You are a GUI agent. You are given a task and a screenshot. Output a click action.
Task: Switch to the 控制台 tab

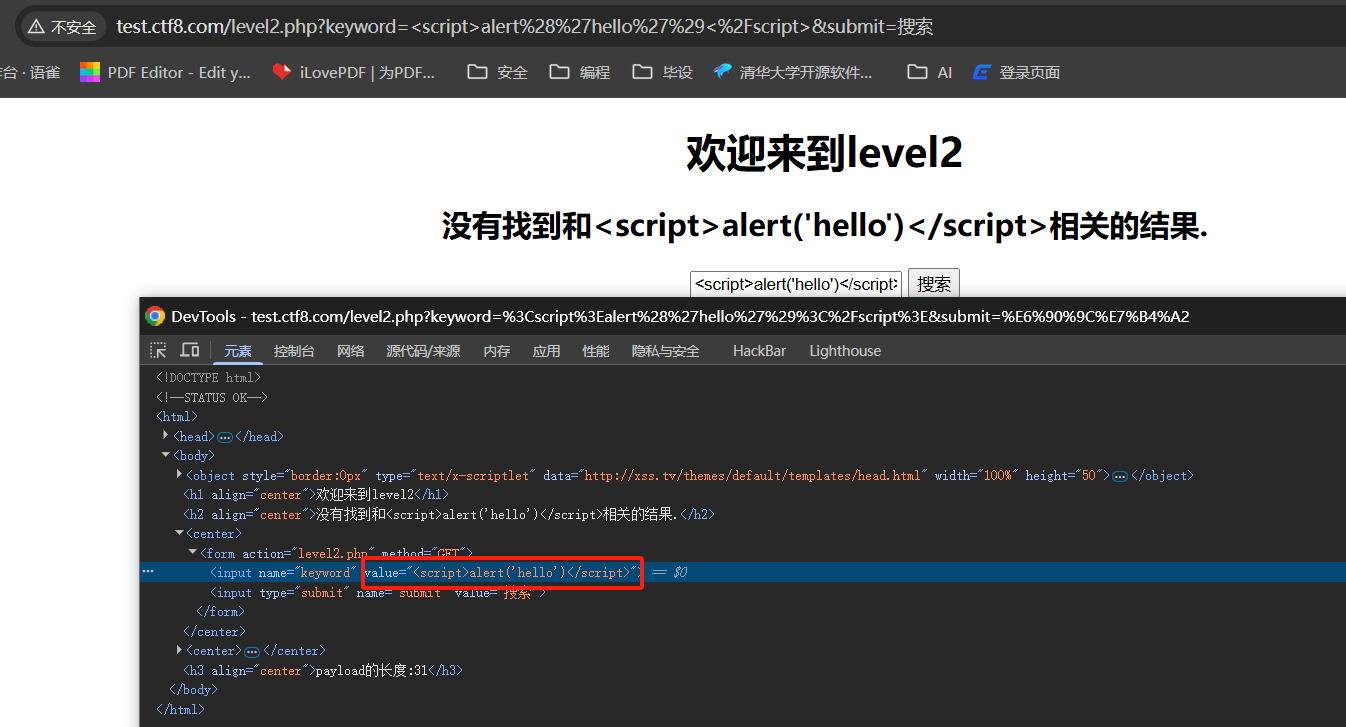click(x=294, y=351)
